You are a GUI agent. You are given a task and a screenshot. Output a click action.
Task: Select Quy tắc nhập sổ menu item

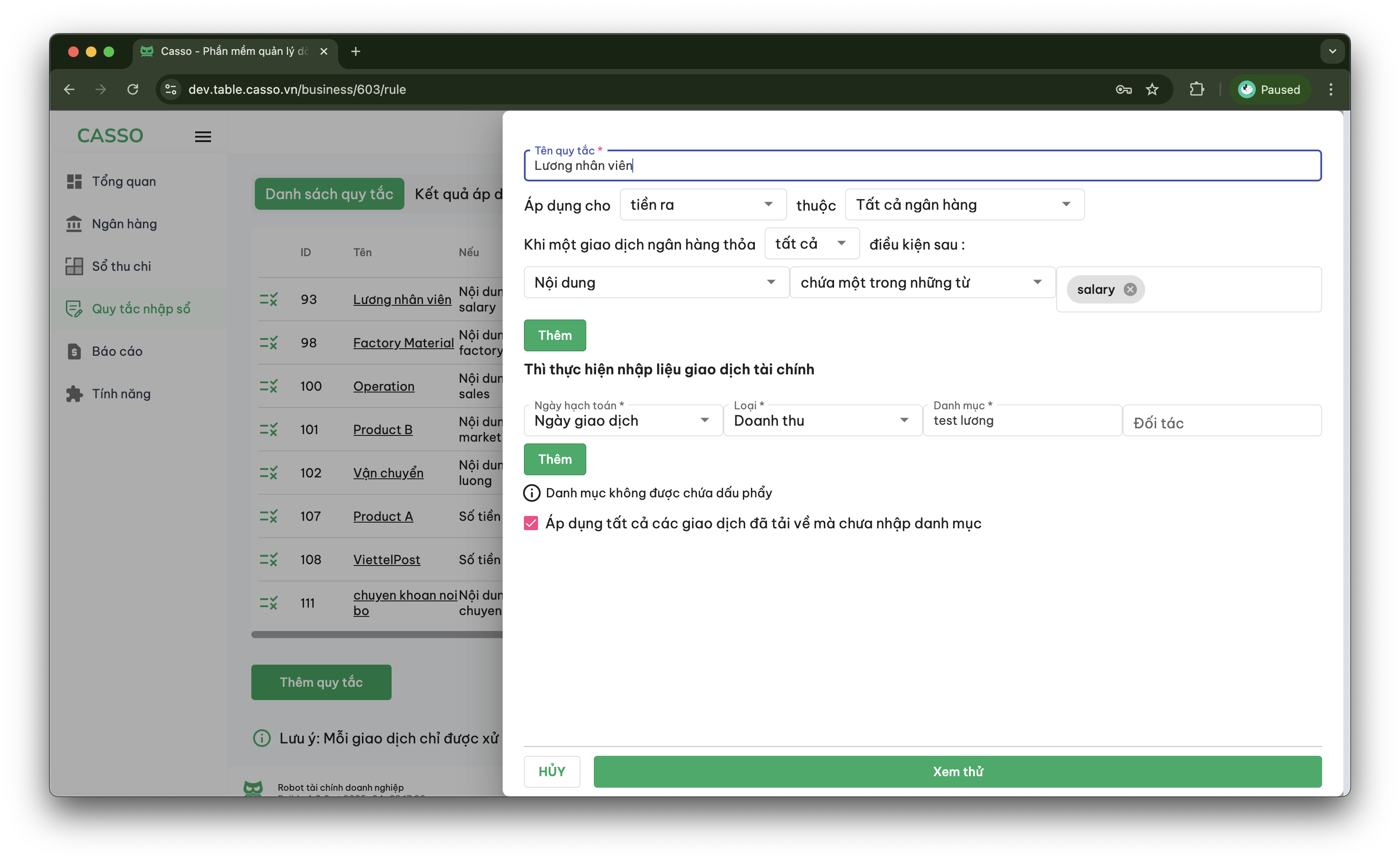(x=141, y=309)
